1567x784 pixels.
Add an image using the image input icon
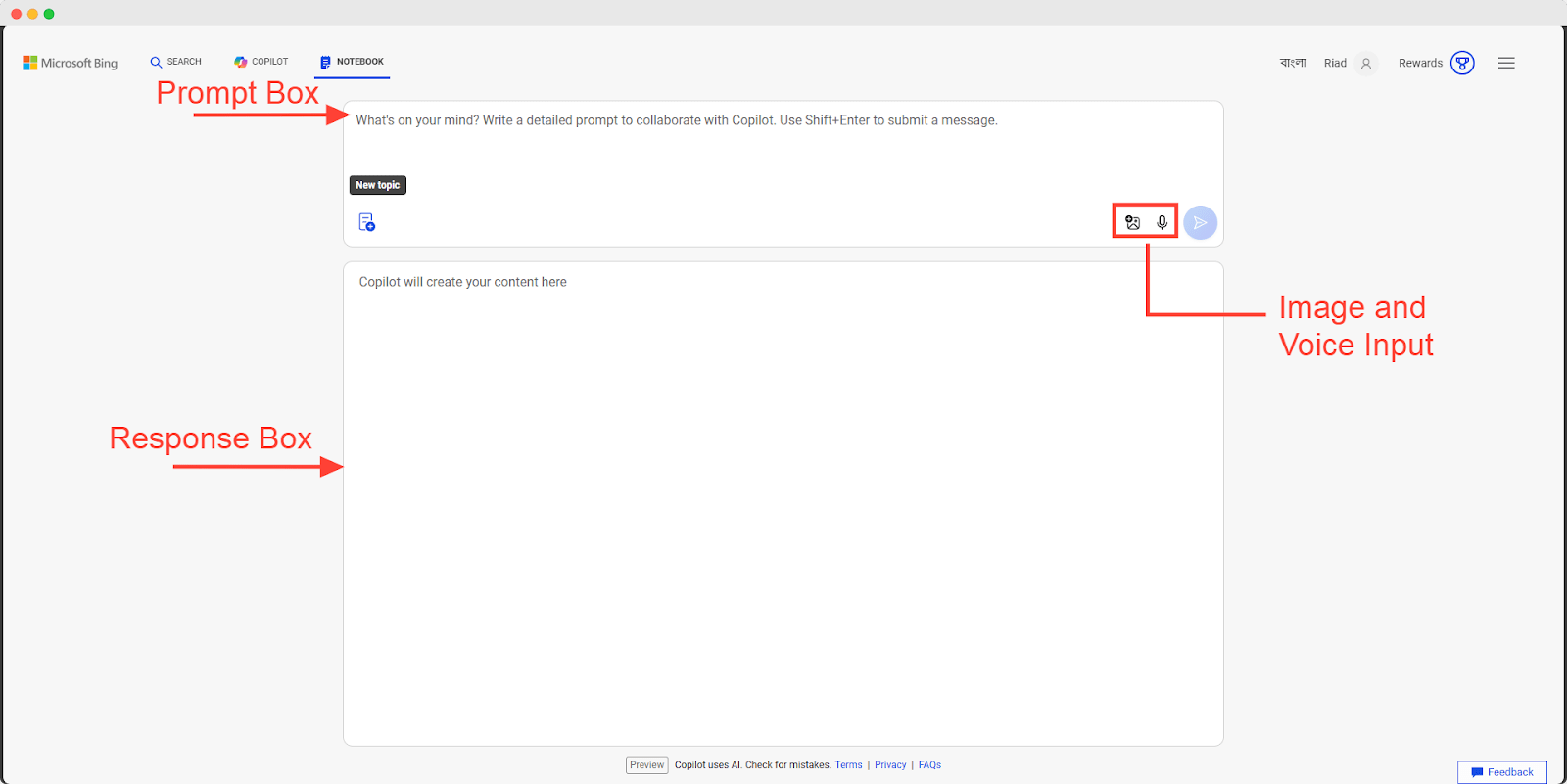pyautogui.click(x=1133, y=222)
